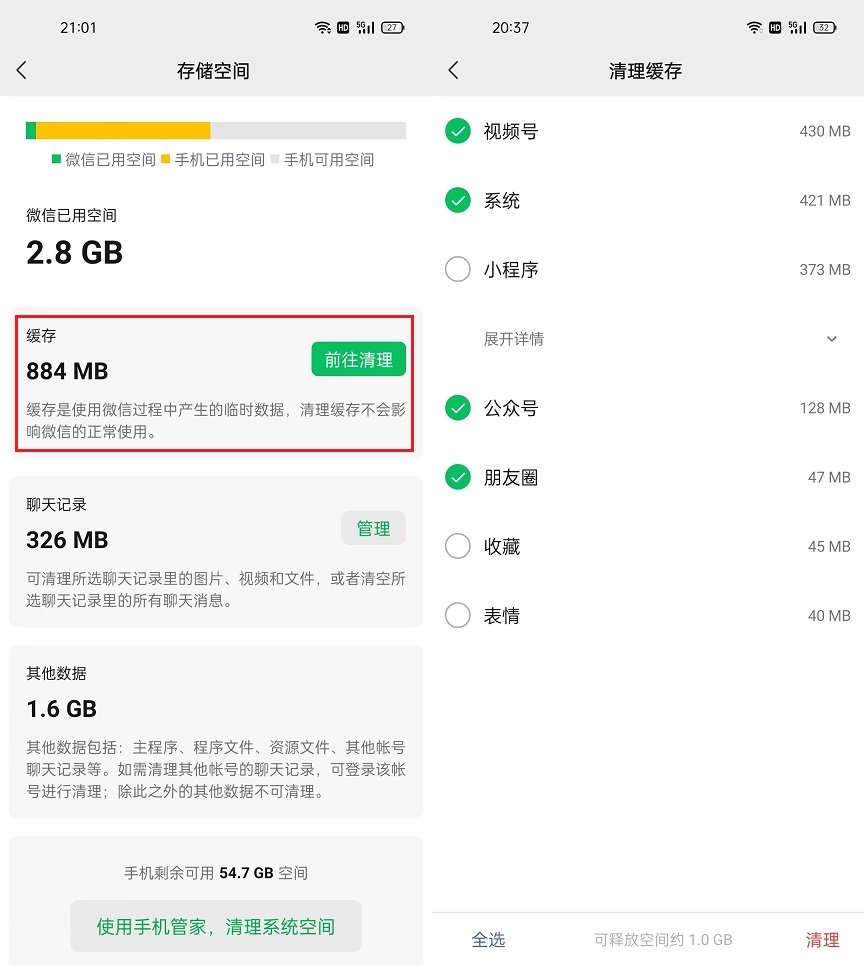Screen dimensions: 865x965
Task: Tap the yellow 手机已用空间 legend square
Action: 165,159
